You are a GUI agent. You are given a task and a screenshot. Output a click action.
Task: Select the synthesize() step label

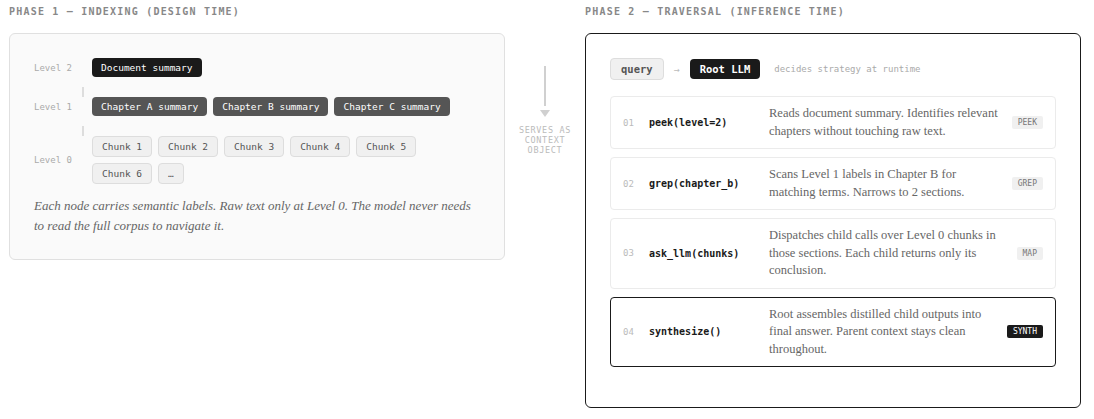pos(685,331)
